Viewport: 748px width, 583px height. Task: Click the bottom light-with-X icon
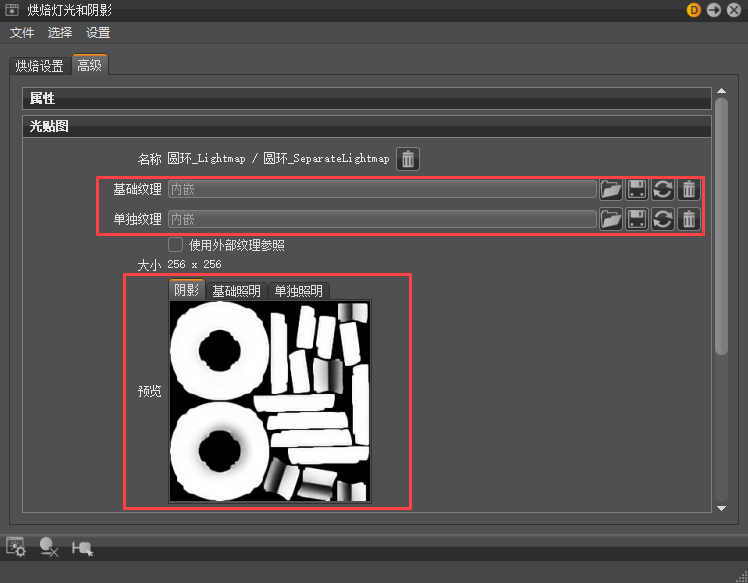(x=49, y=547)
